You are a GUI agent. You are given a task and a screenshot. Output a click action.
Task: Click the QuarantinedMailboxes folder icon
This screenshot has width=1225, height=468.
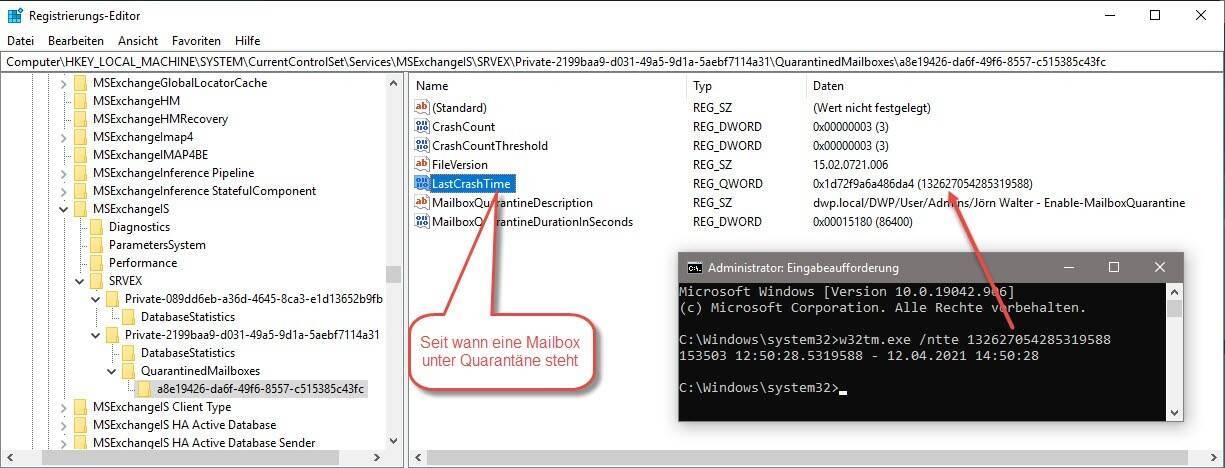tap(132, 371)
